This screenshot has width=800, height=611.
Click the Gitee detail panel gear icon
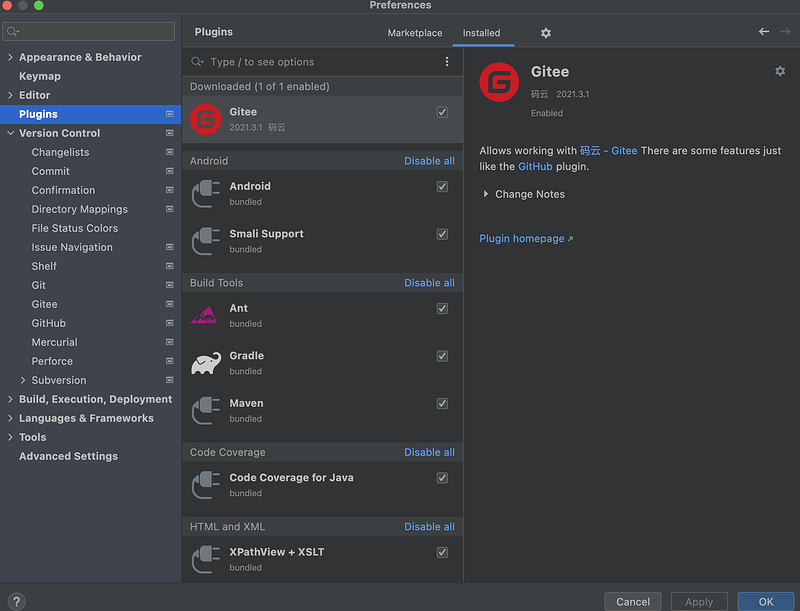tap(780, 71)
